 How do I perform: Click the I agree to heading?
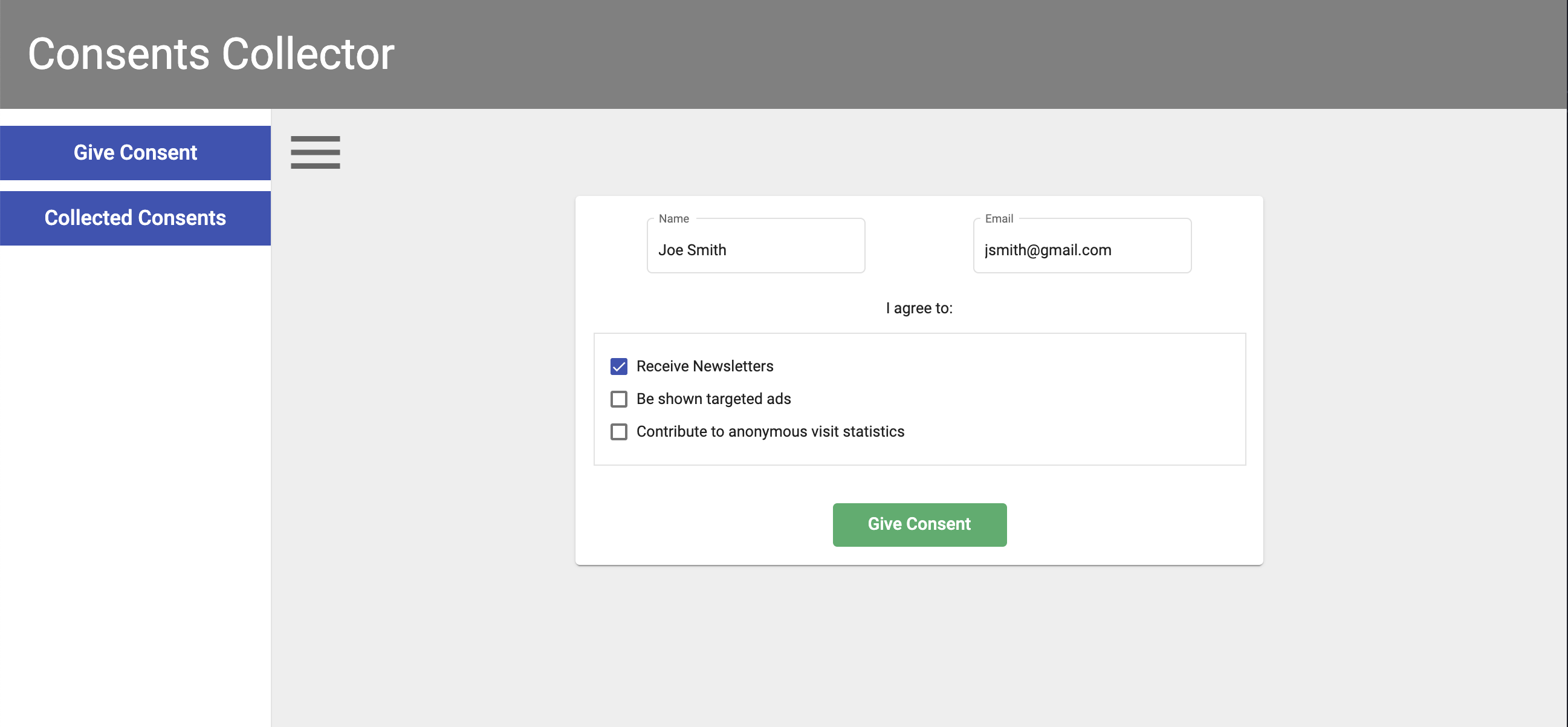(919, 308)
